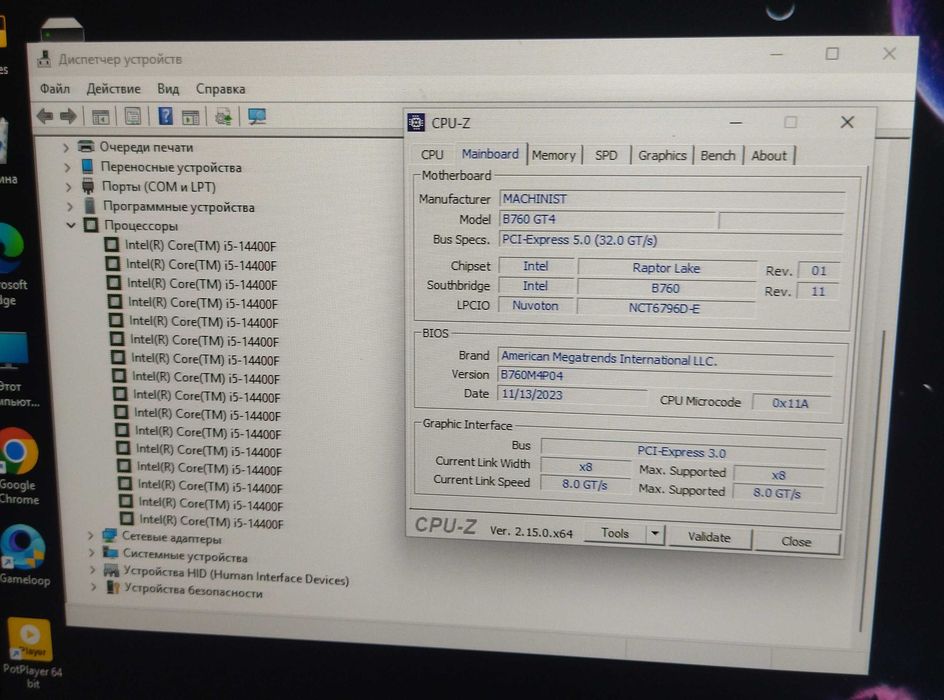Click the Tools button in CPU-Z

click(615, 533)
